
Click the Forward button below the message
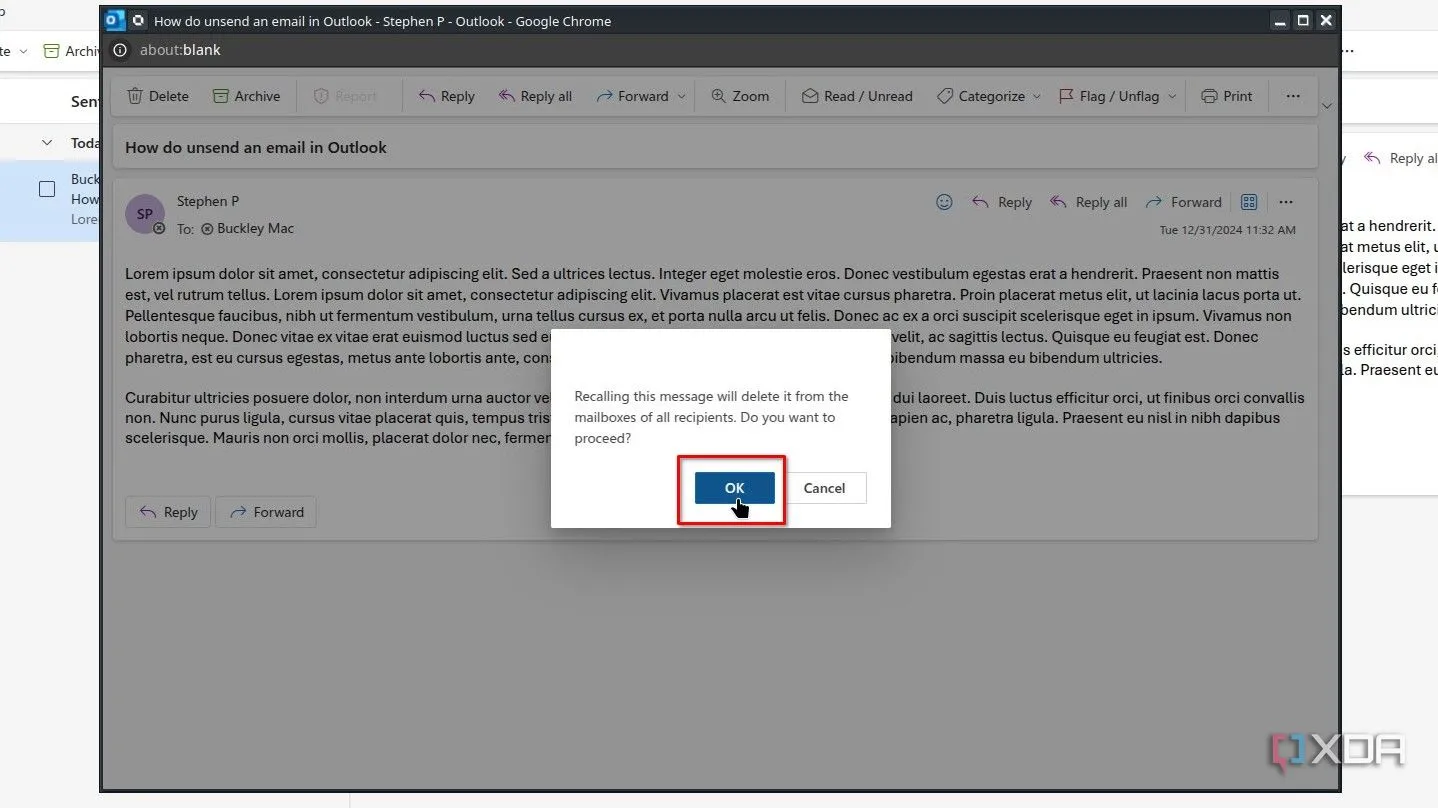coord(266,512)
